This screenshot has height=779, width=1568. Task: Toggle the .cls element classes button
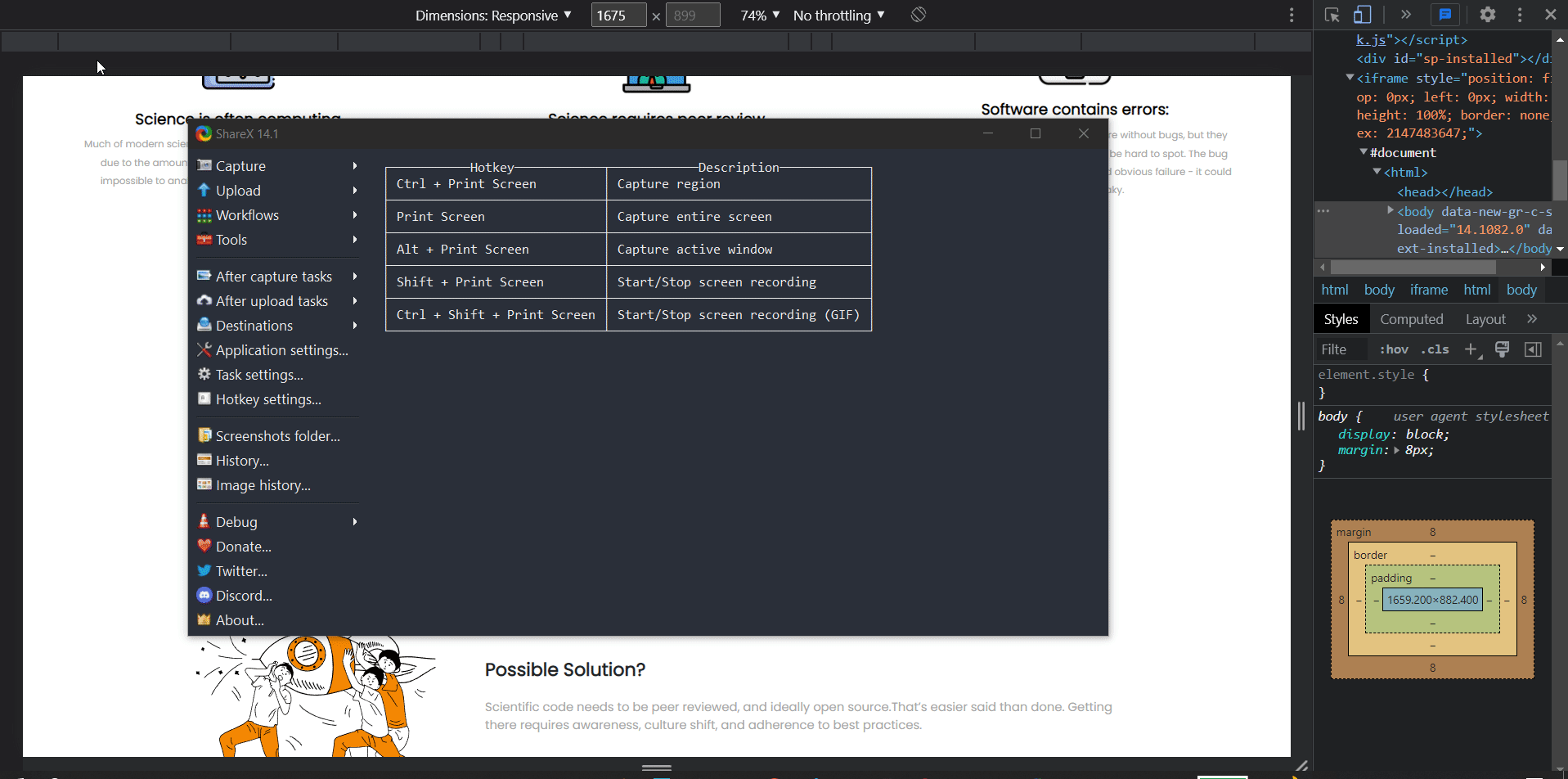click(1435, 349)
